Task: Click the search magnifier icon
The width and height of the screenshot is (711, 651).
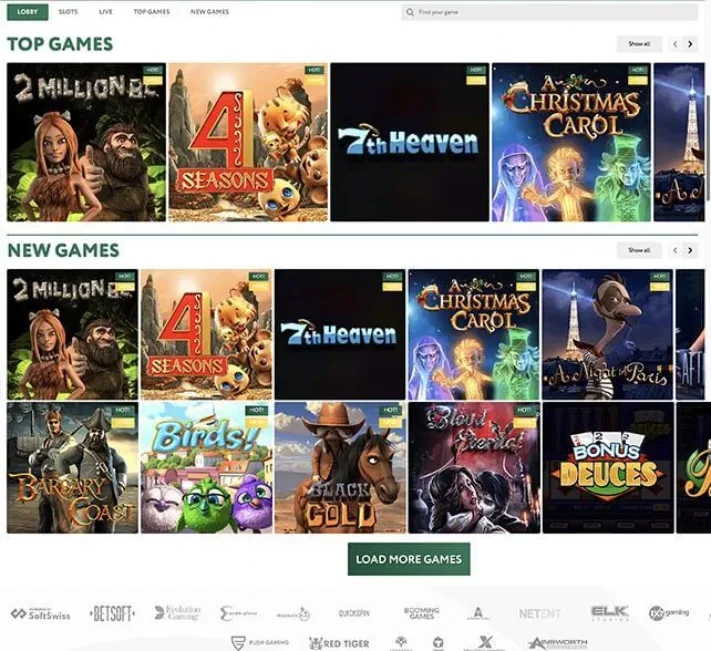Action: click(x=409, y=12)
